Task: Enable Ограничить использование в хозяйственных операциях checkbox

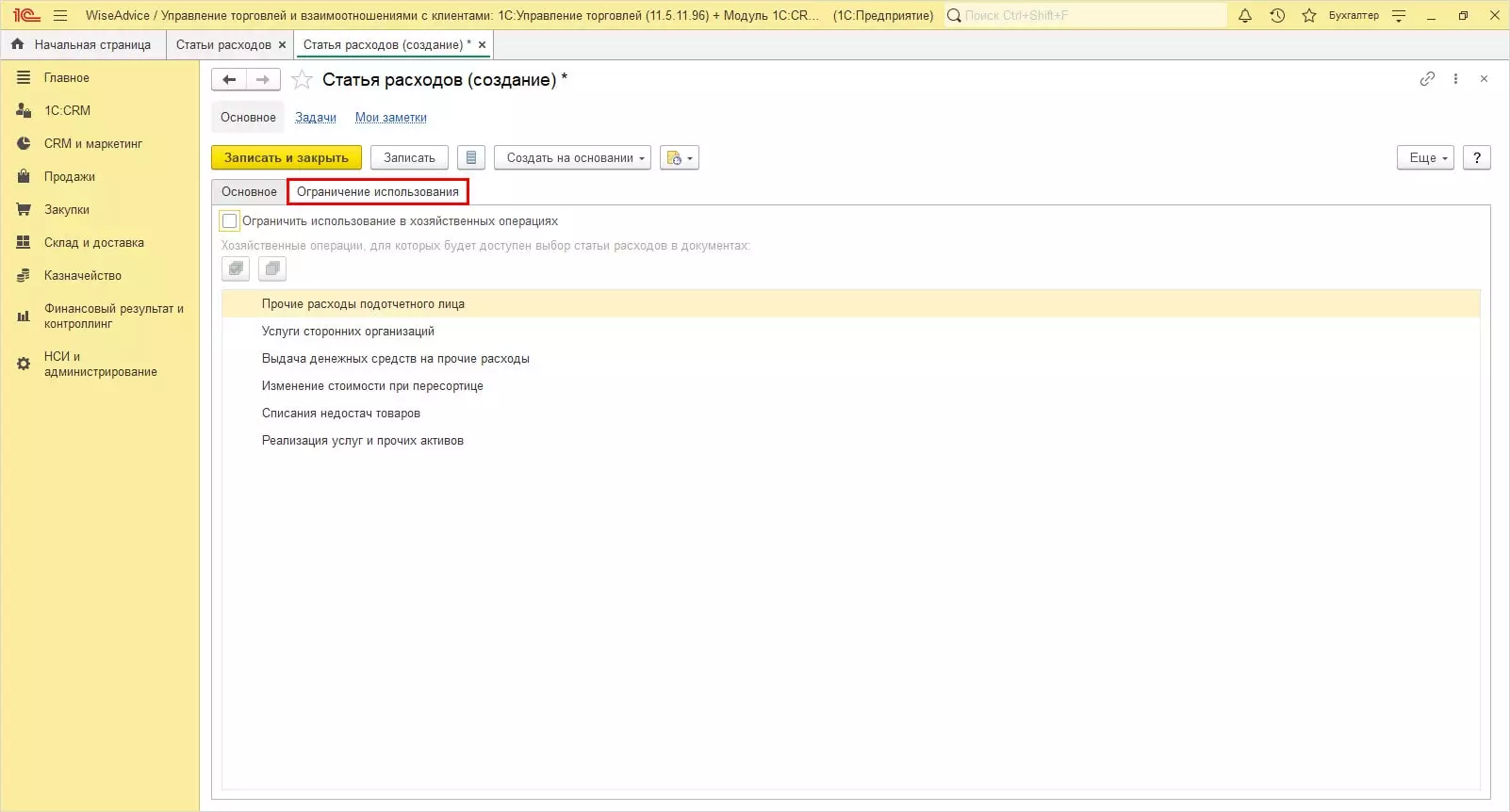Action: (x=229, y=221)
